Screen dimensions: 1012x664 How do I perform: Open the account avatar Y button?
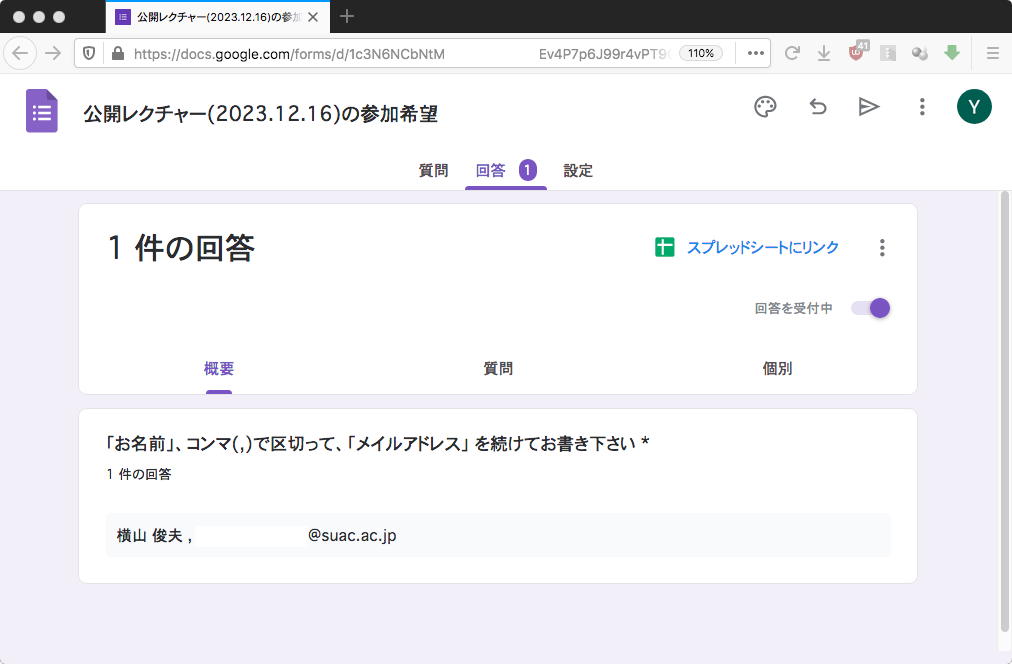[x=974, y=107]
